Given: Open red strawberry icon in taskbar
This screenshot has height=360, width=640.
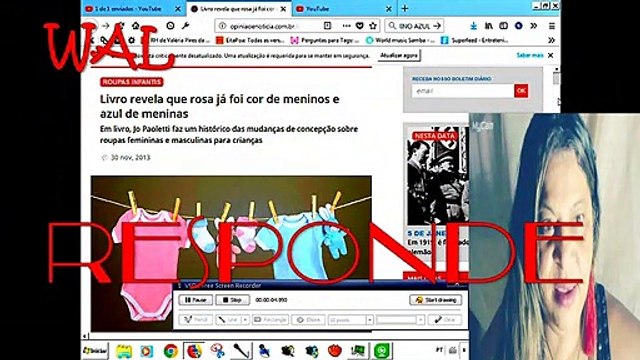Looking at the screenshot, I should (x=335, y=351).
